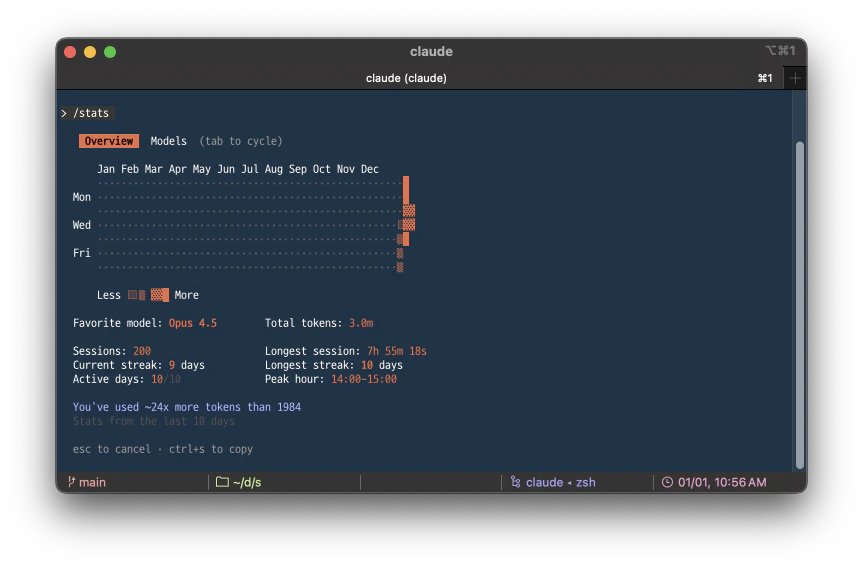Click the 01/01, 10:56 AM timestamp
The height and width of the screenshot is (567, 863).
722,482
